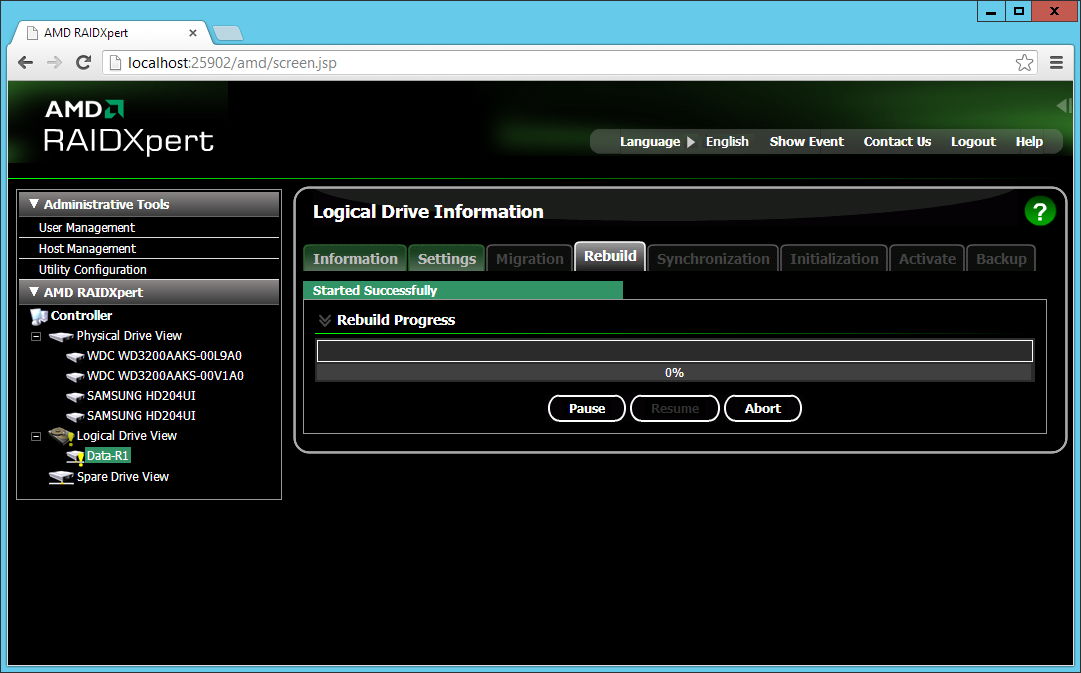Click the green help question mark icon
This screenshot has width=1081, height=673.
click(x=1040, y=211)
